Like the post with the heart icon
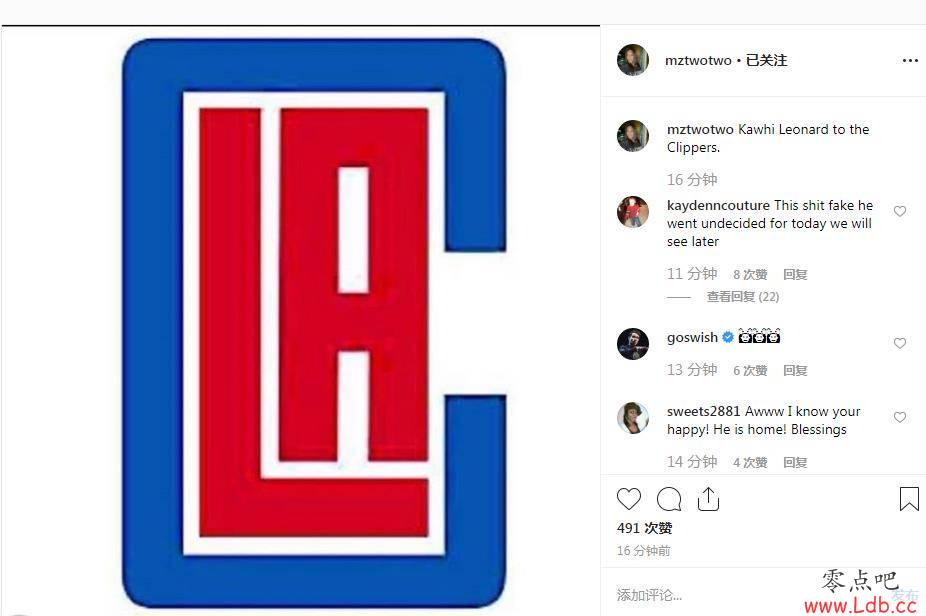Viewport: 926px width, 616px height. pos(628,499)
